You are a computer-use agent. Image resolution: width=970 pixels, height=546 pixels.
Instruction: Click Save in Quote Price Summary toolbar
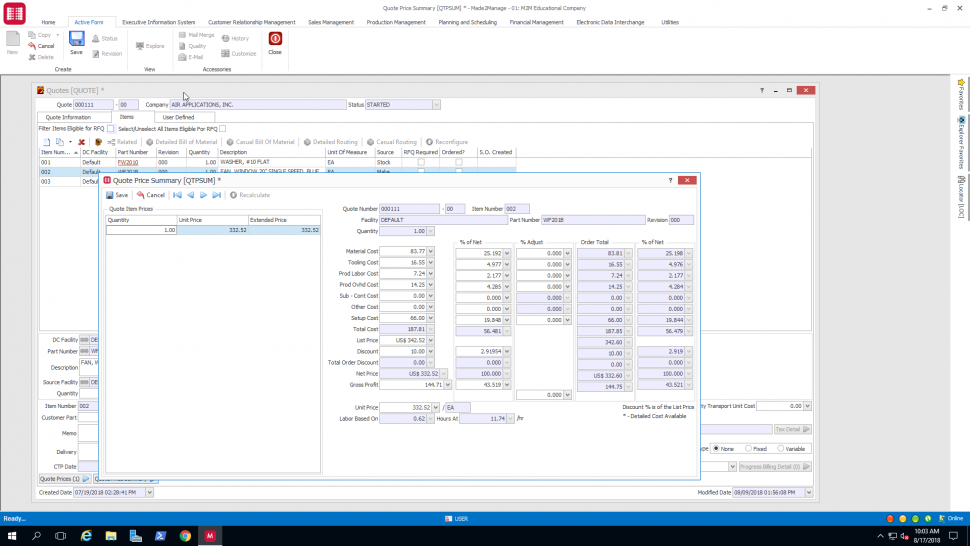(x=117, y=195)
